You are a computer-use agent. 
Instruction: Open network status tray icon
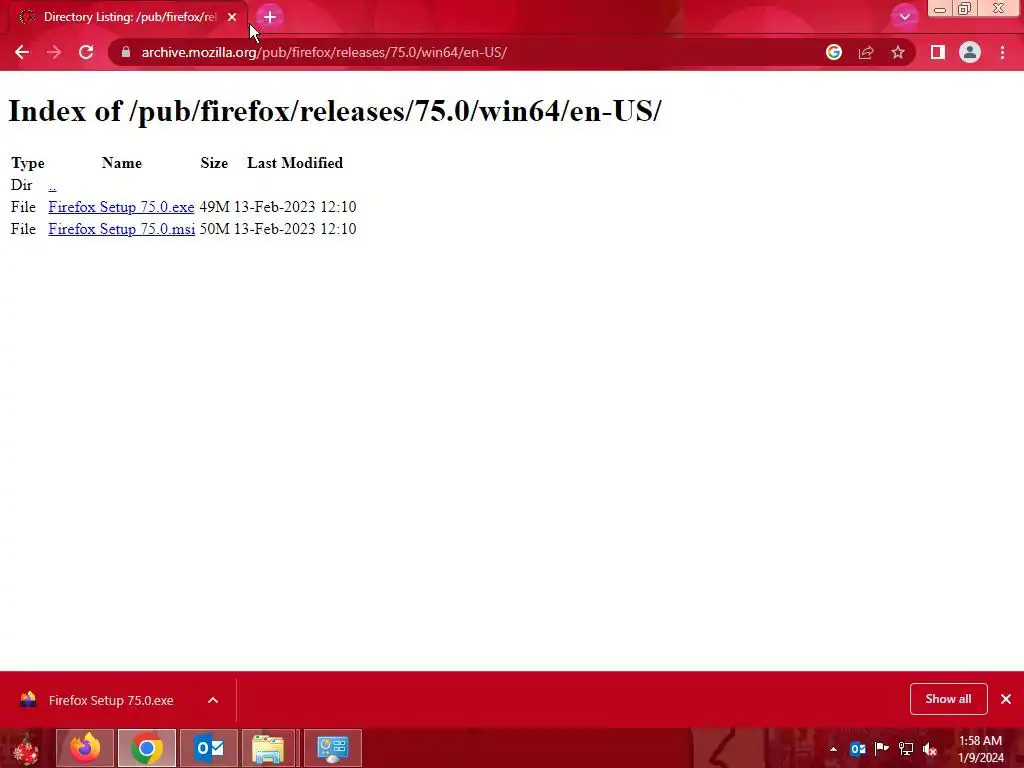tap(906, 749)
